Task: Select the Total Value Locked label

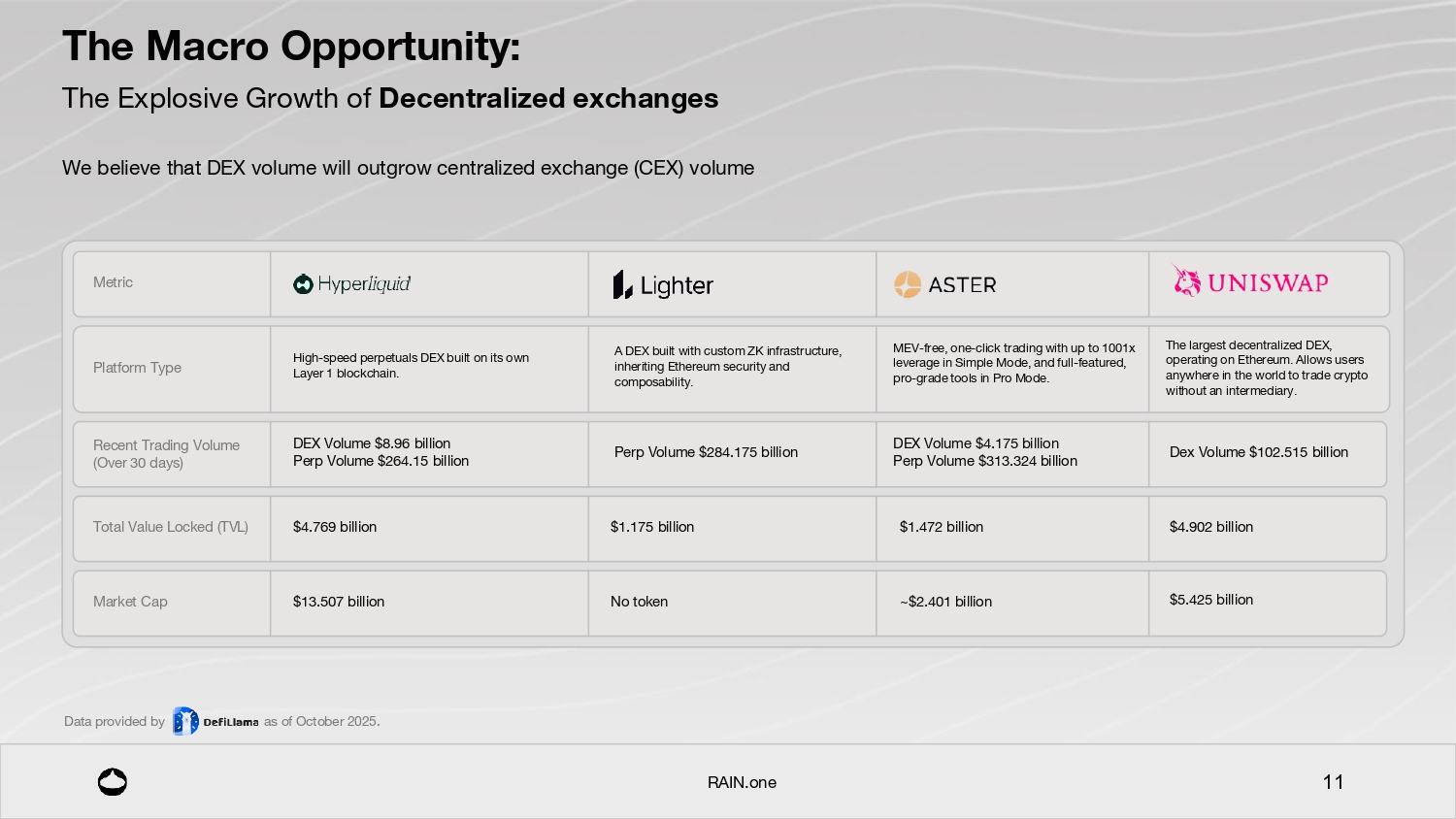Action: tap(171, 527)
